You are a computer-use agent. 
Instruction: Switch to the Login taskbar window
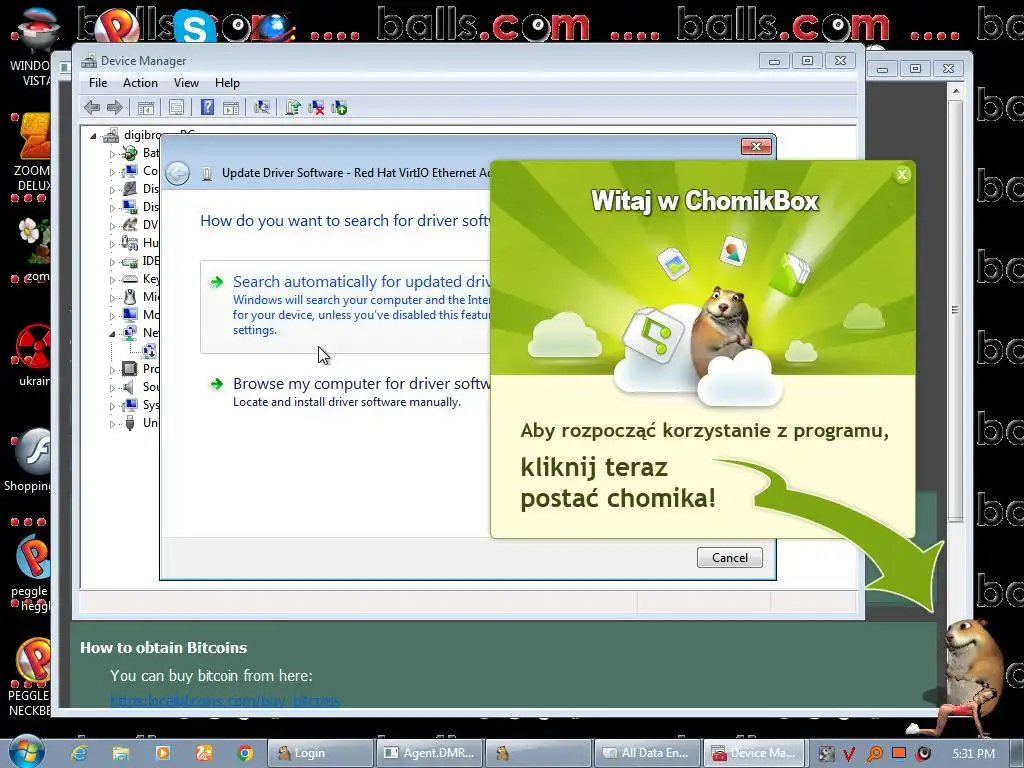click(321, 753)
